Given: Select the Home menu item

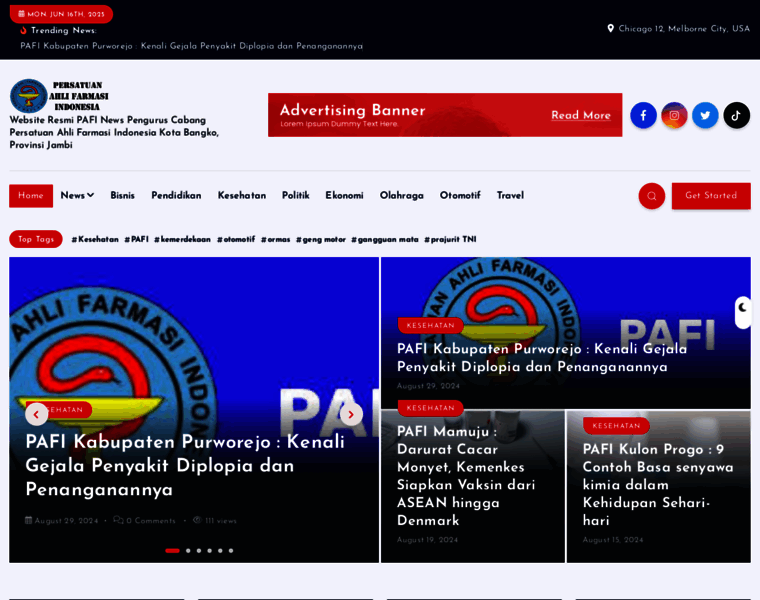Looking at the screenshot, I should pyautogui.click(x=31, y=196).
